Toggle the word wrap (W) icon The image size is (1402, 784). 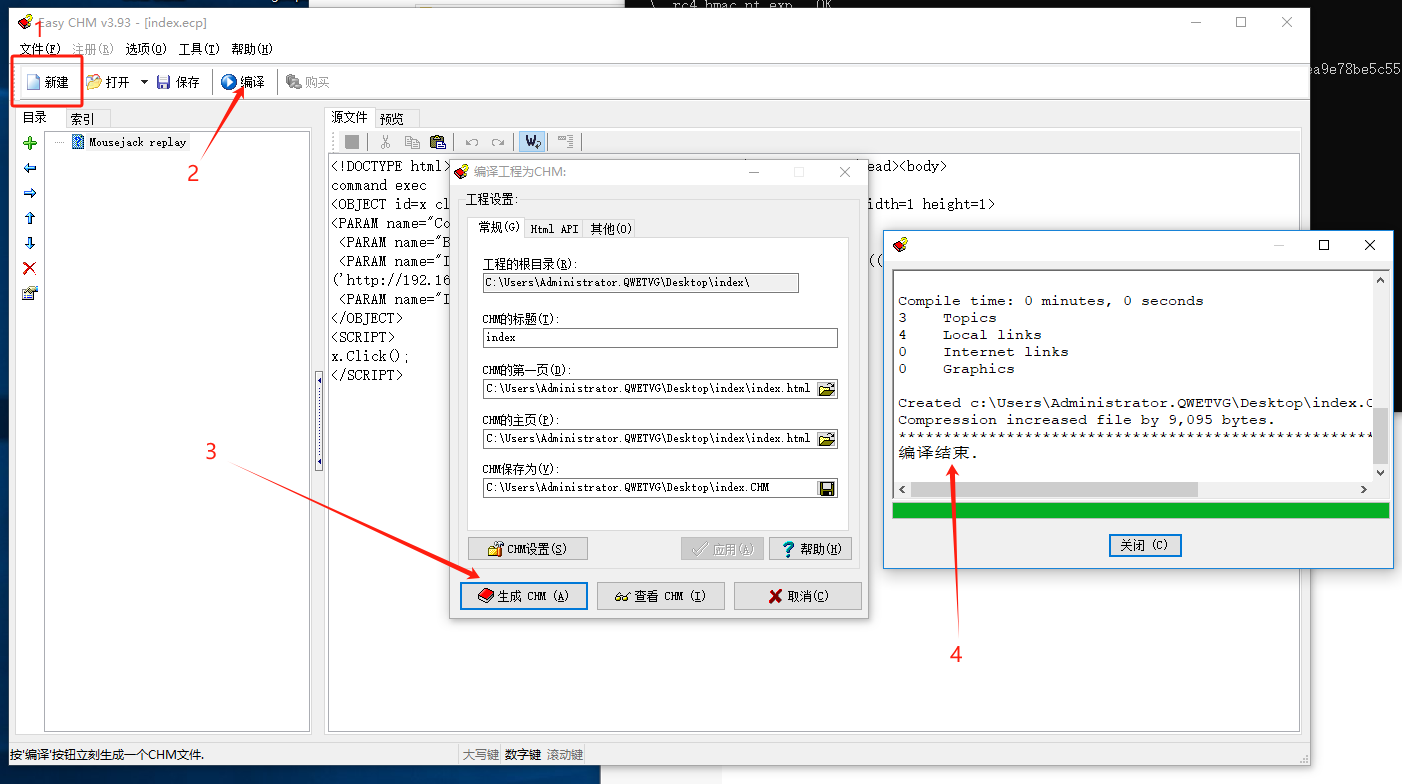coord(533,142)
